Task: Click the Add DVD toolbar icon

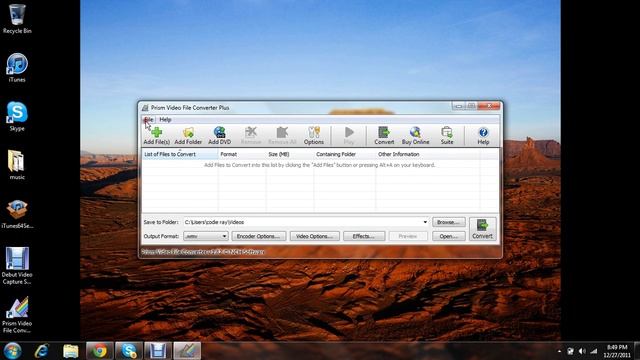Action: (220, 136)
